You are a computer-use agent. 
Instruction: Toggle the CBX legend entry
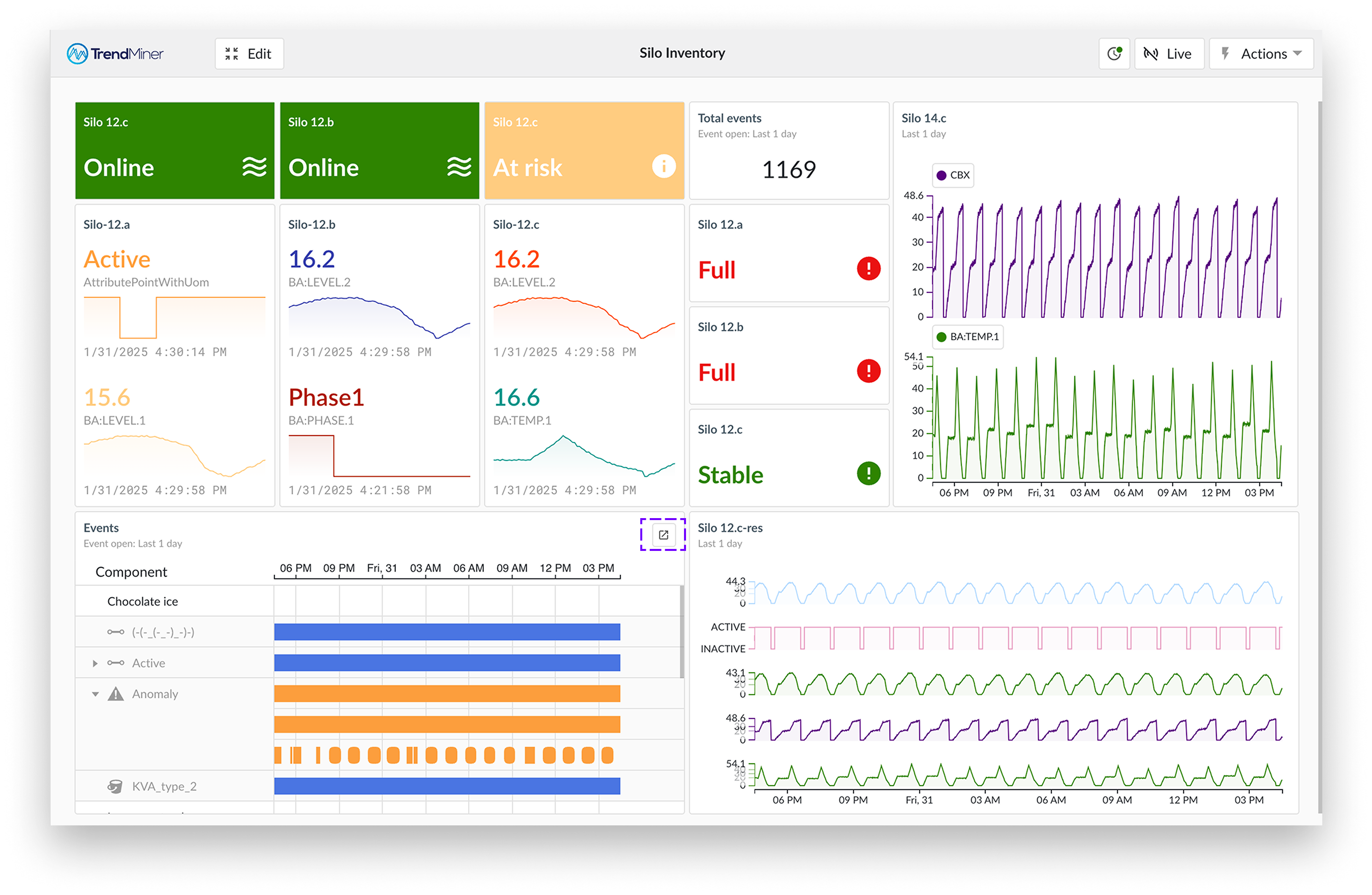click(x=953, y=176)
